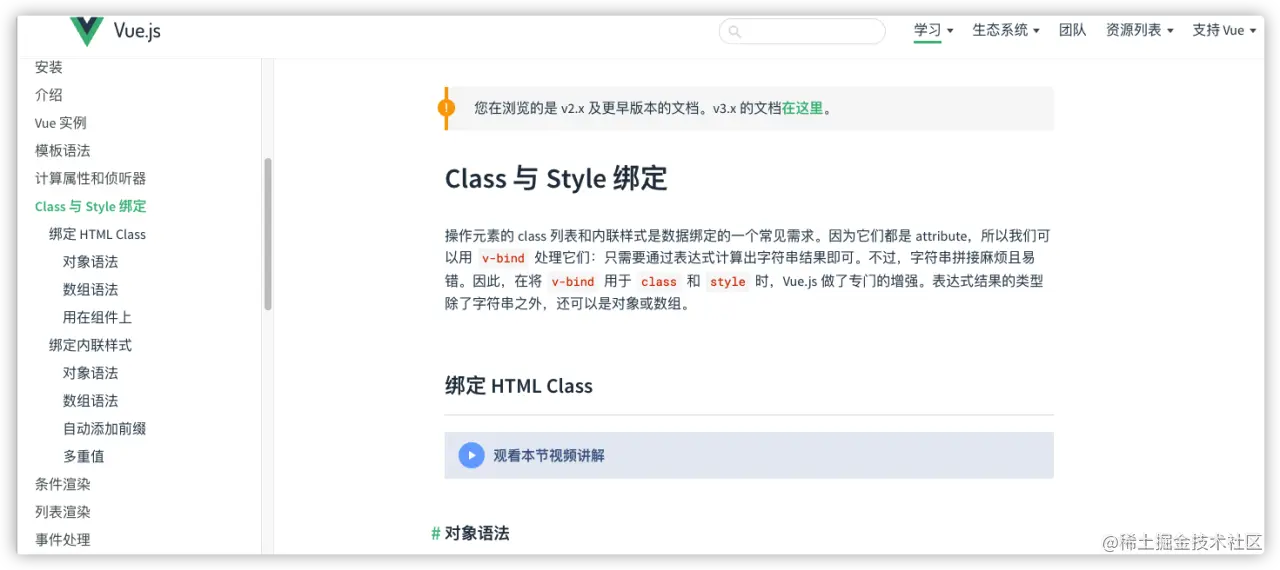This screenshot has width=1280, height=570.
Task: Open Vue 实例 in sidebar
Action: click(61, 123)
